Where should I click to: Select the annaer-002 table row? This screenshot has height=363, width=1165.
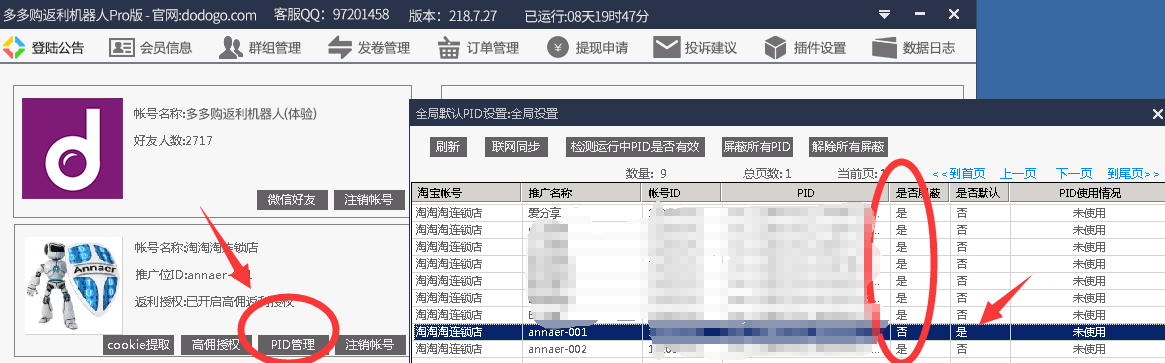(788, 349)
